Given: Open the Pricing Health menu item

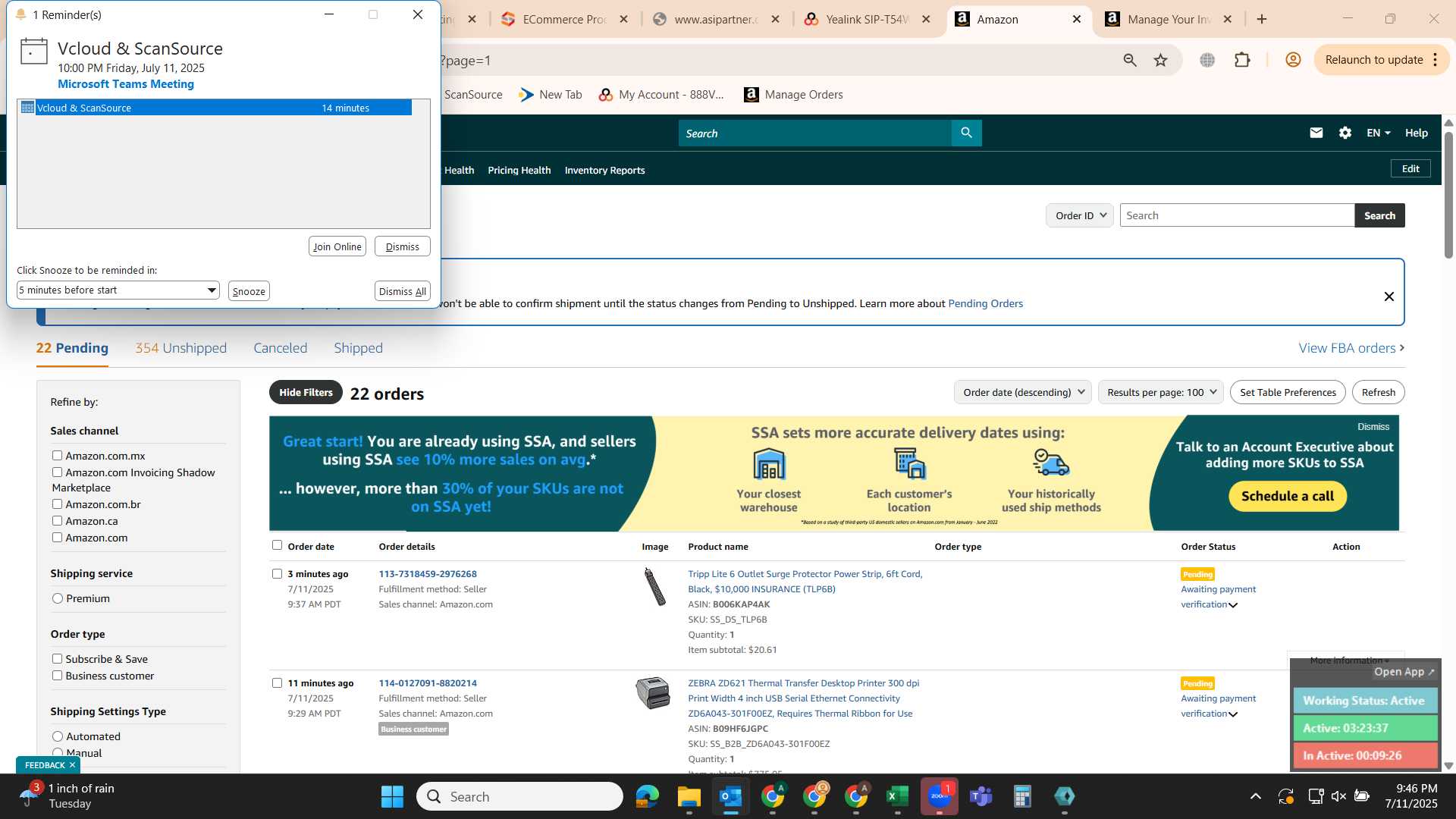Looking at the screenshot, I should pyautogui.click(x=519, y=171).
